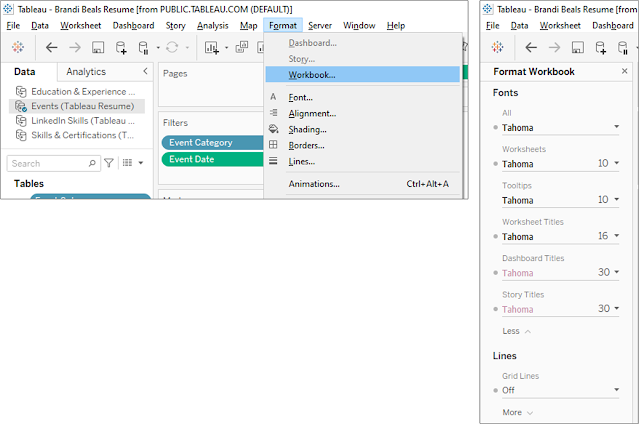
Task: Click the view-as list icon beside the filter
Action: [x=128, y=163]
